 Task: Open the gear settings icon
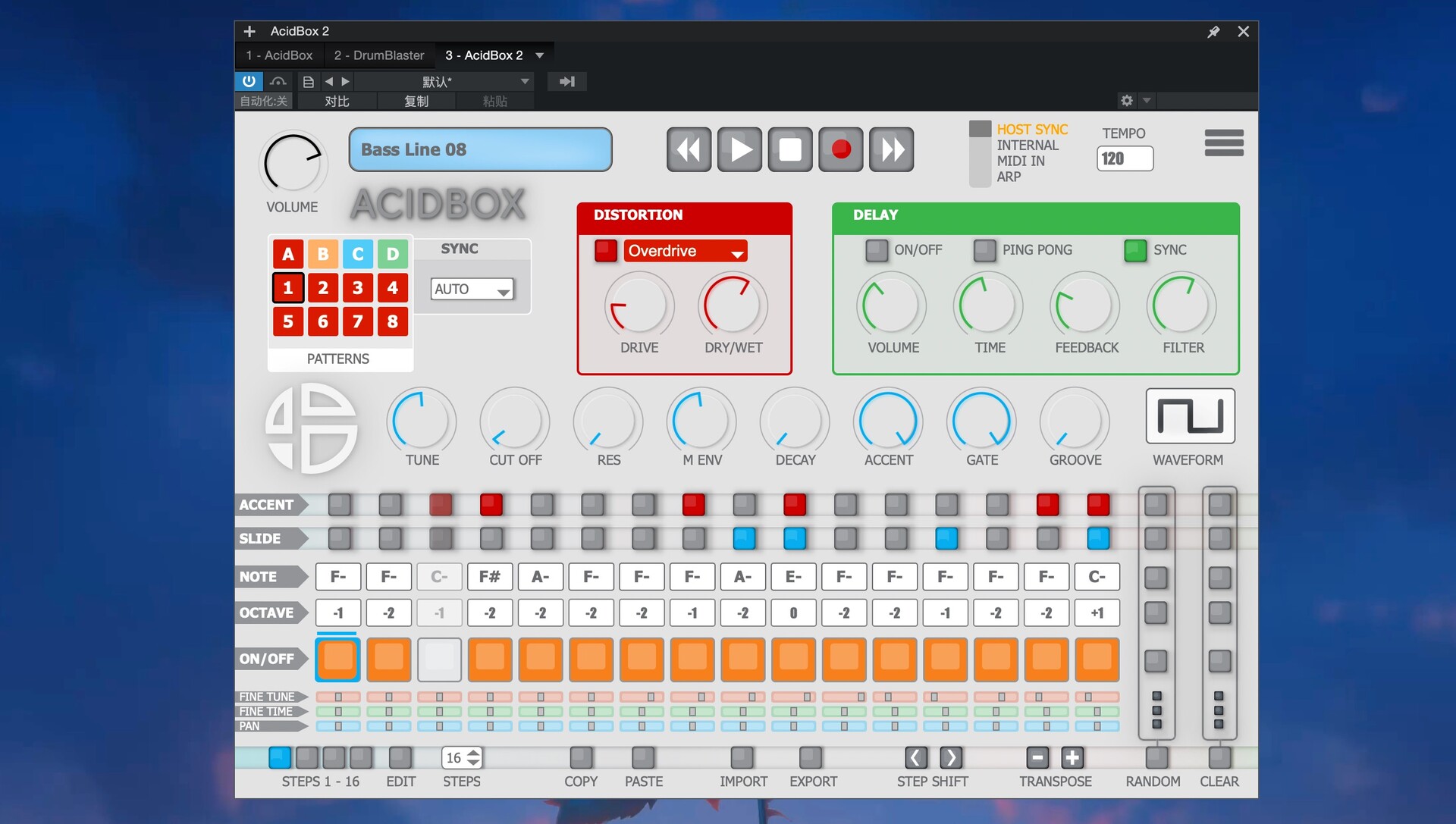coord(1127,100)
